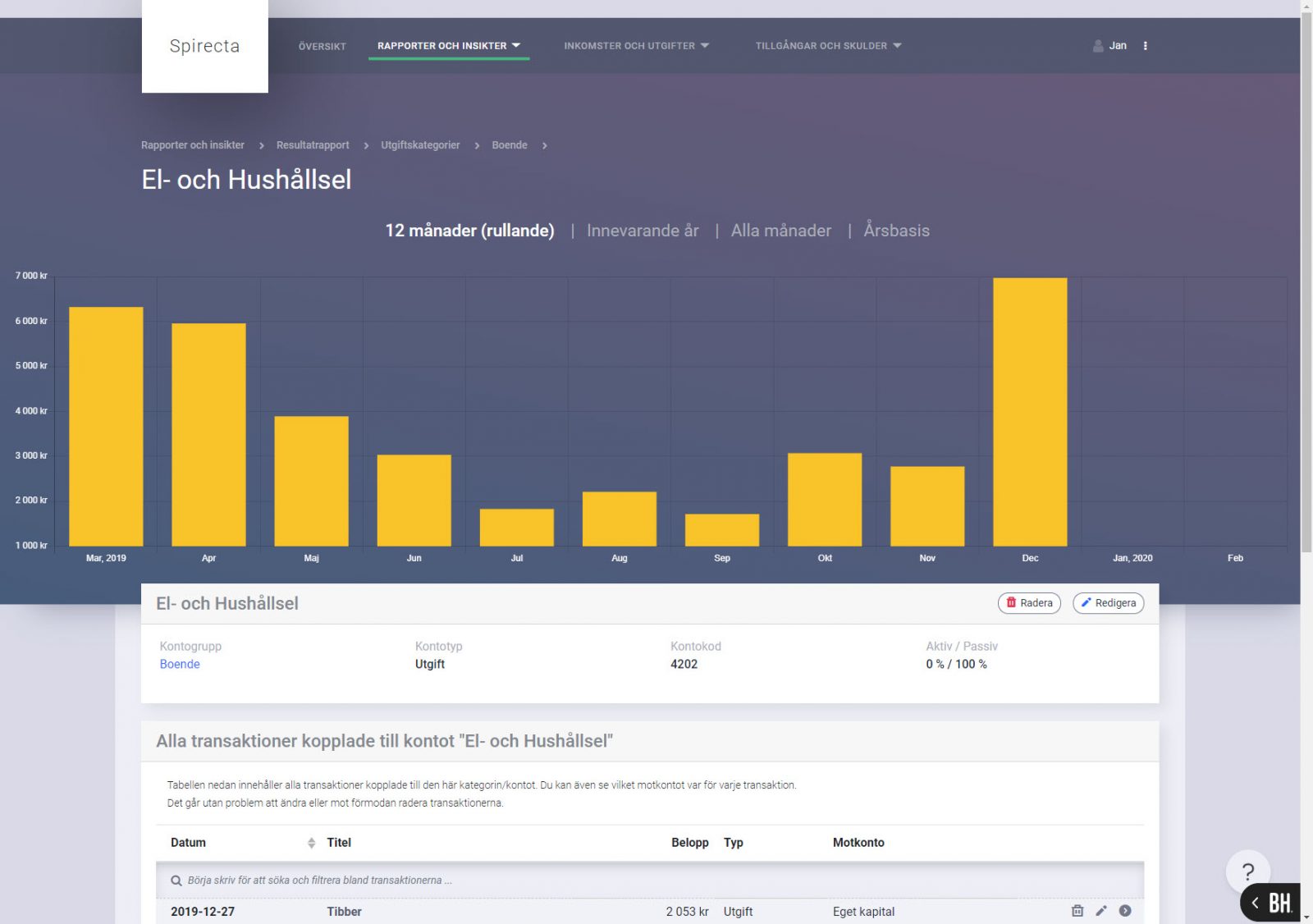Open the Boende account group link
This screenshot has width=1313, height=924.
click(180, 664)
